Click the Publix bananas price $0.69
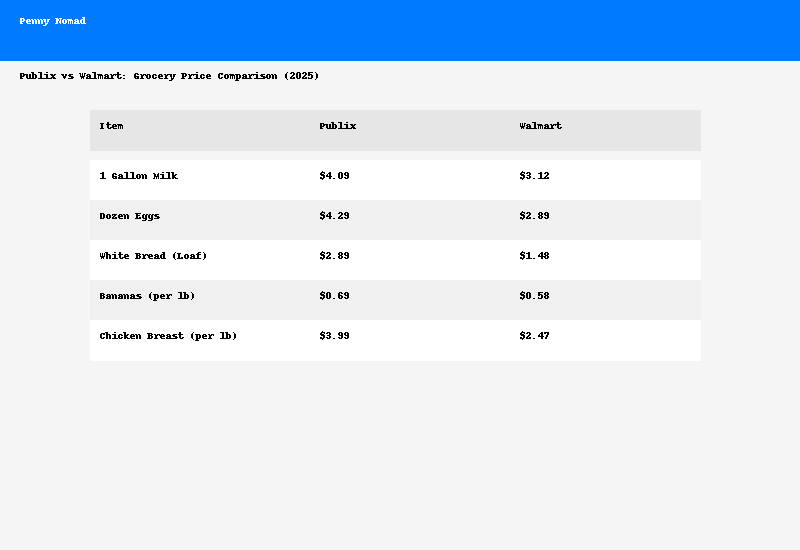800x550 pixels. [x=334, y=296]
